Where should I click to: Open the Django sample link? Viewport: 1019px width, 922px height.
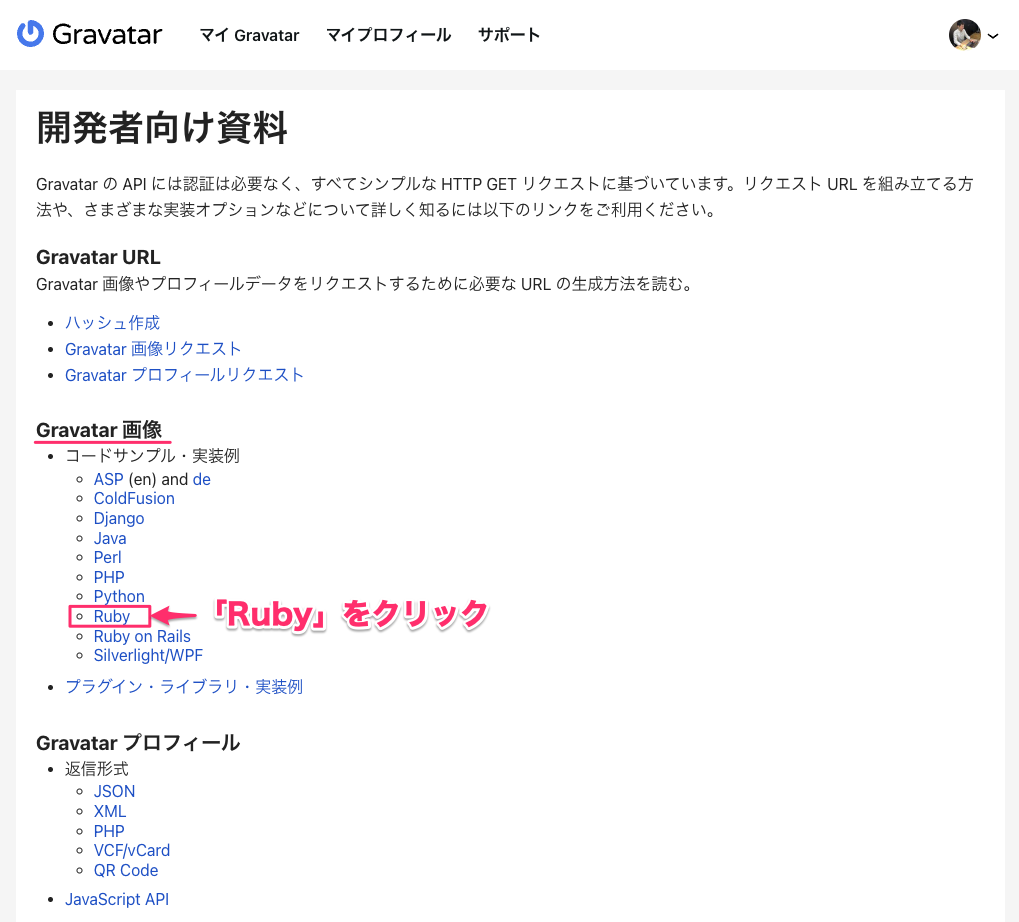(119, 519)
